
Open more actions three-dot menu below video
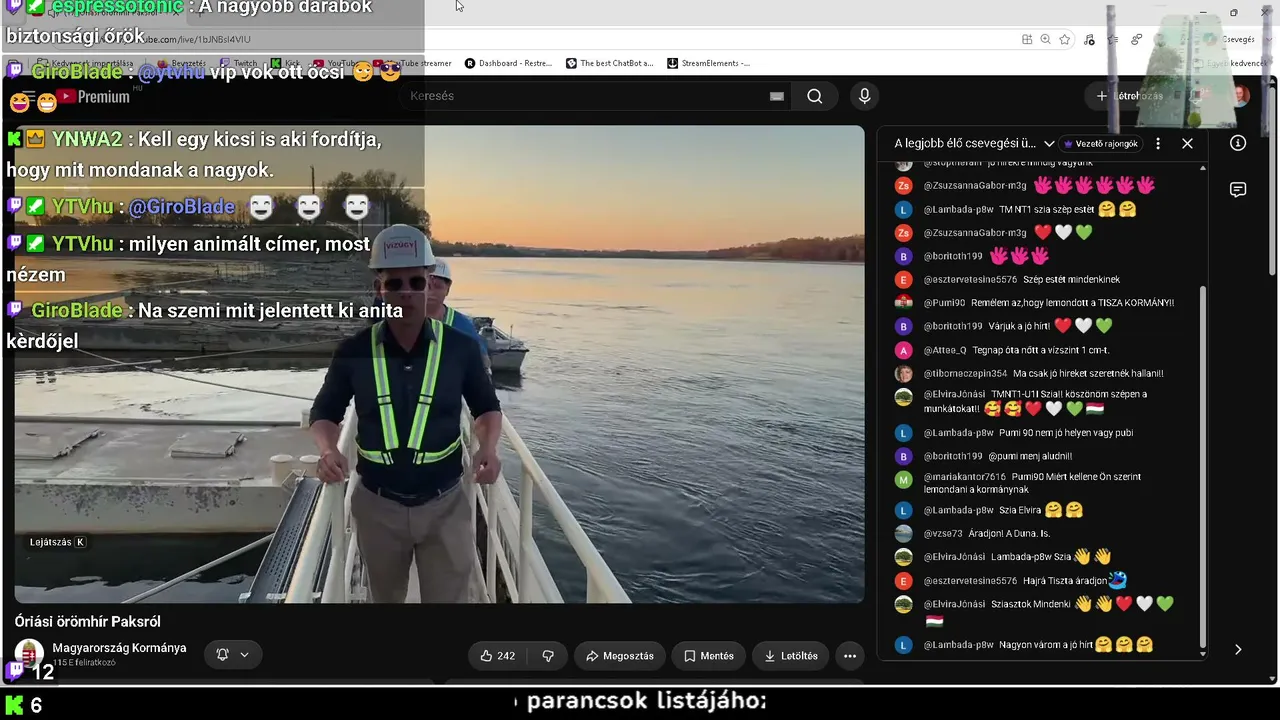point(850,656)
